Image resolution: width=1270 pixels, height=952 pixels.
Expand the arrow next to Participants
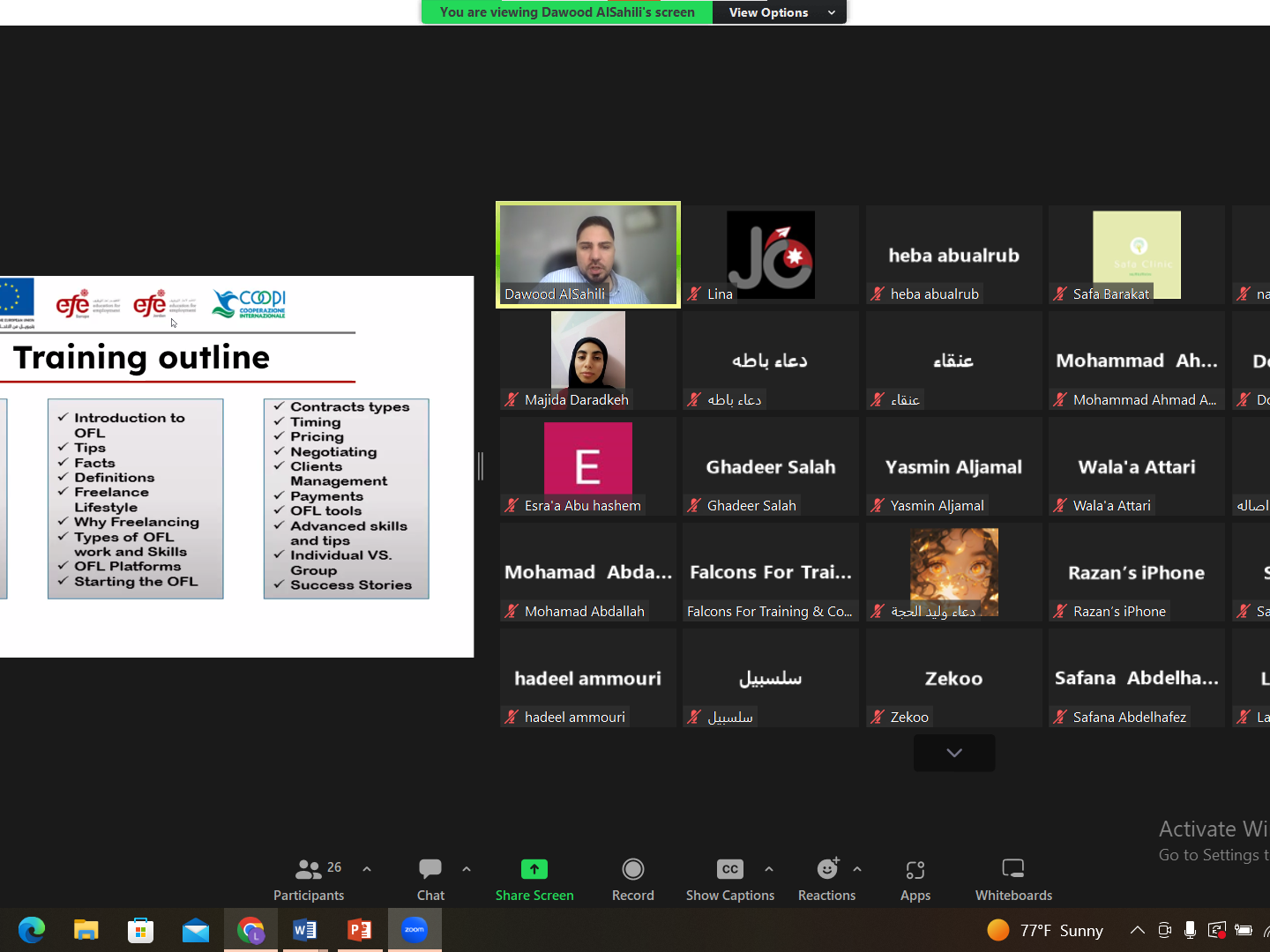click(x=367, y=869)
